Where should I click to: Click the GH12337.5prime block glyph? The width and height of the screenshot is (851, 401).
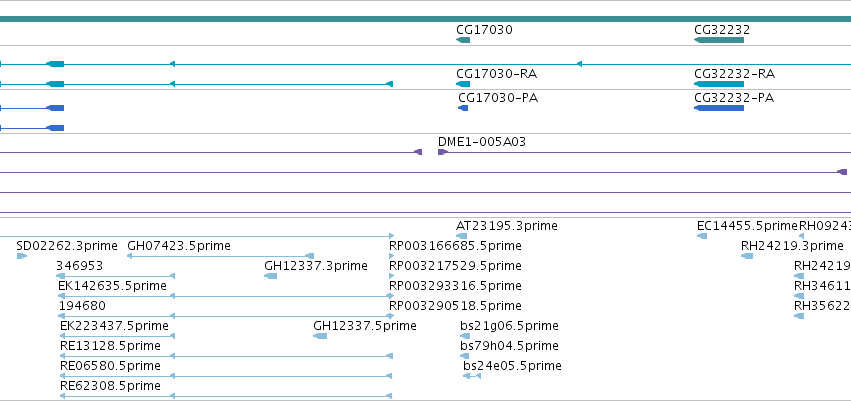click(x=320, y=336)
